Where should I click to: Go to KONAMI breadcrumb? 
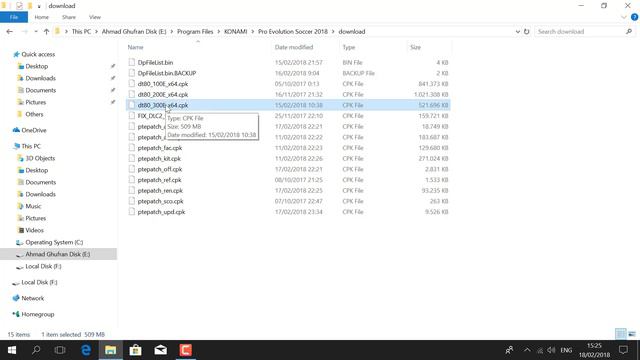pos(236,31)
